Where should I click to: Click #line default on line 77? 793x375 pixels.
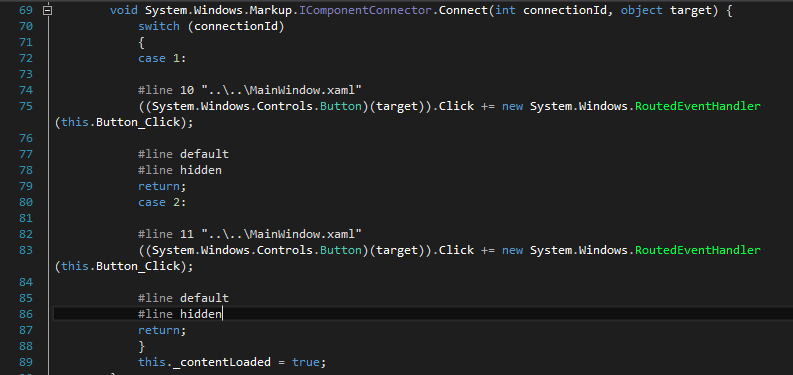pyautogui.click(x=183, y=154)
